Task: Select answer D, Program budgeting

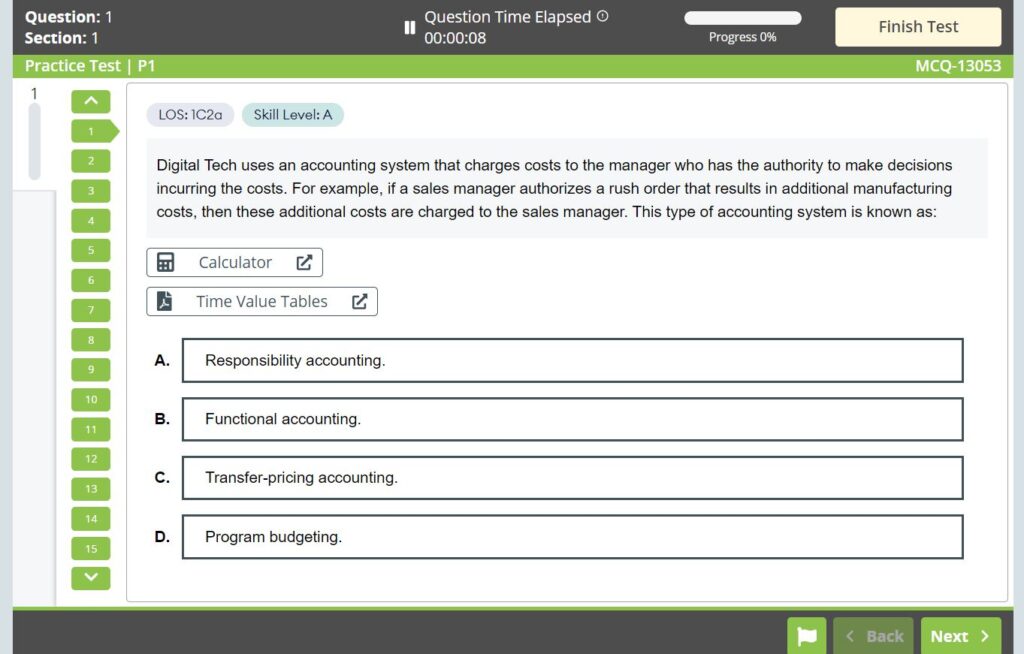Action: coord(572,537)
